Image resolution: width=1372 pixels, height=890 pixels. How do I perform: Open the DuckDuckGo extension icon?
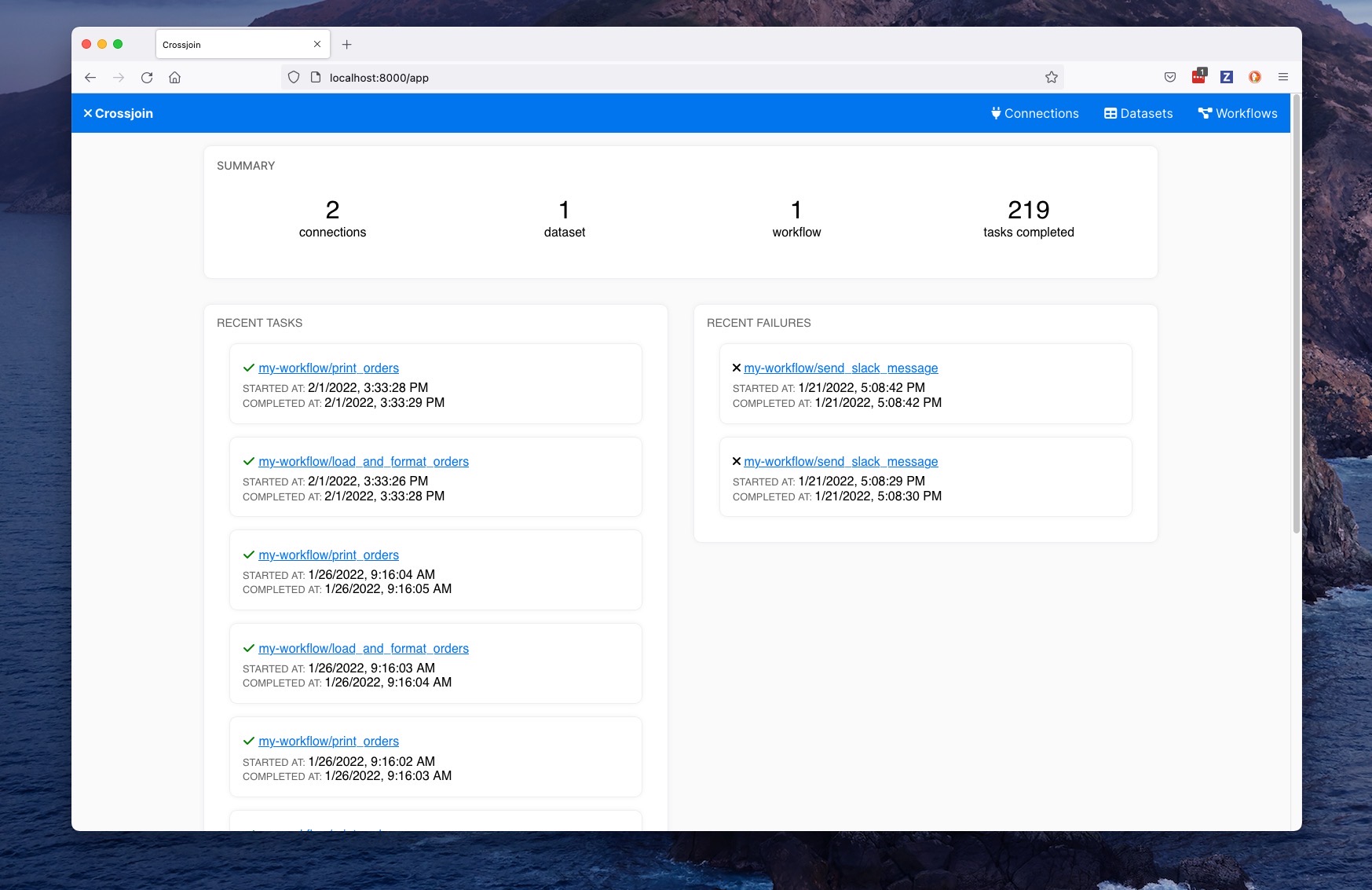tap(1255, 77)
